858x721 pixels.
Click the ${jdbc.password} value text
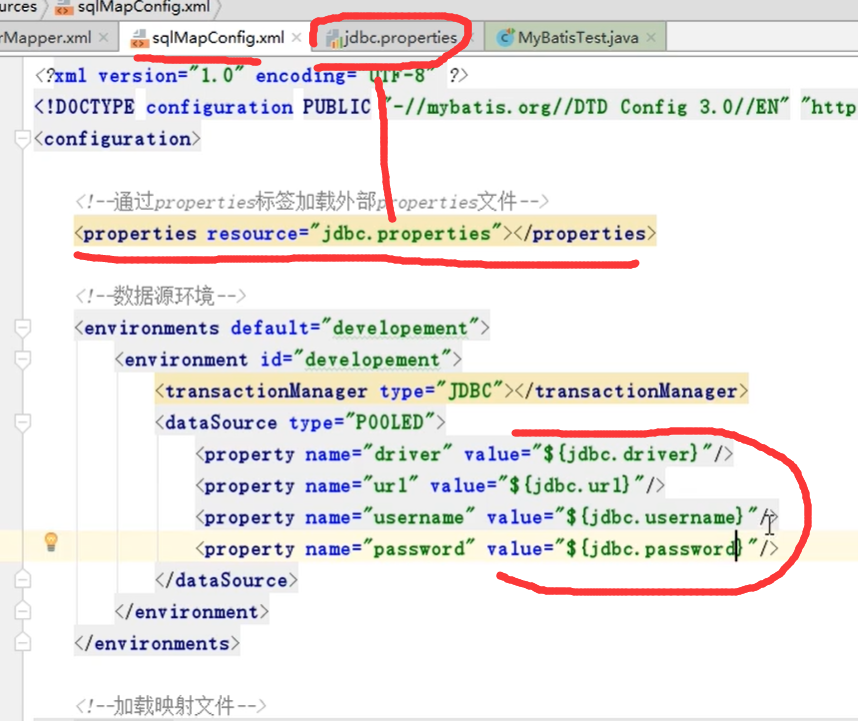(x=654, y=549)
